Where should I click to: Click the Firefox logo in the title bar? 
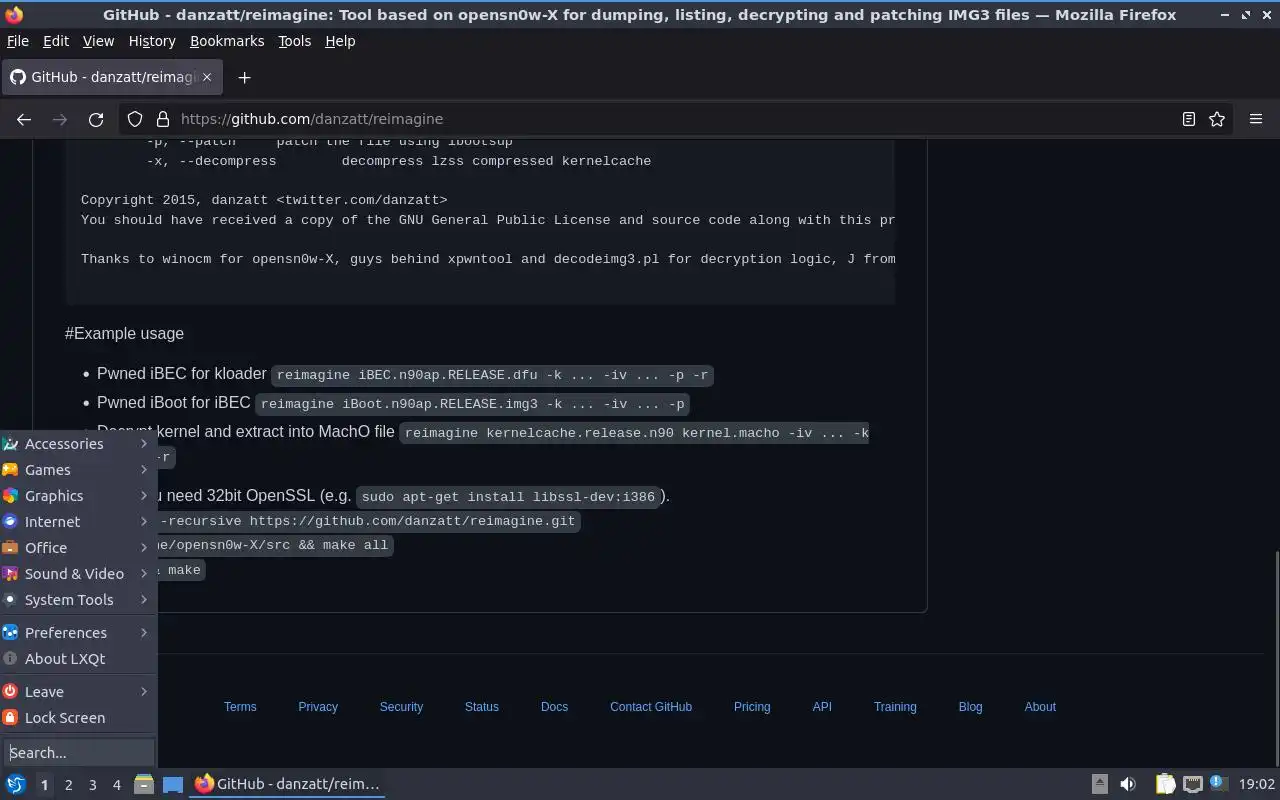(14, 14)
